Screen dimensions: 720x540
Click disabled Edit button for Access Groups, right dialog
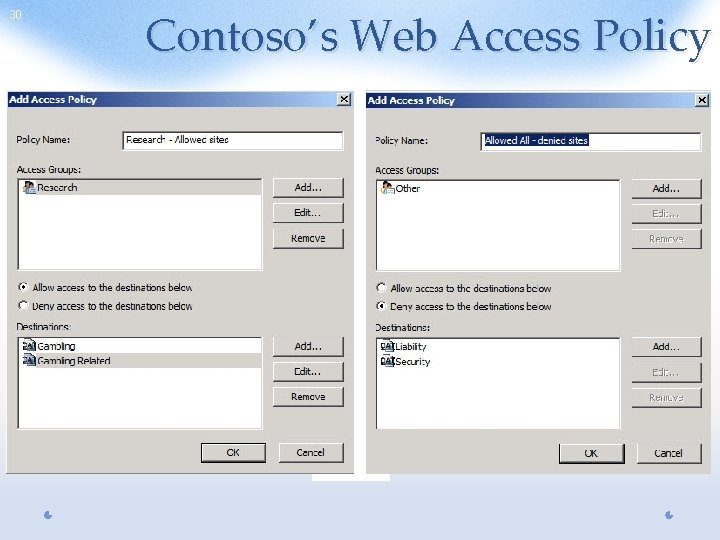666,214
